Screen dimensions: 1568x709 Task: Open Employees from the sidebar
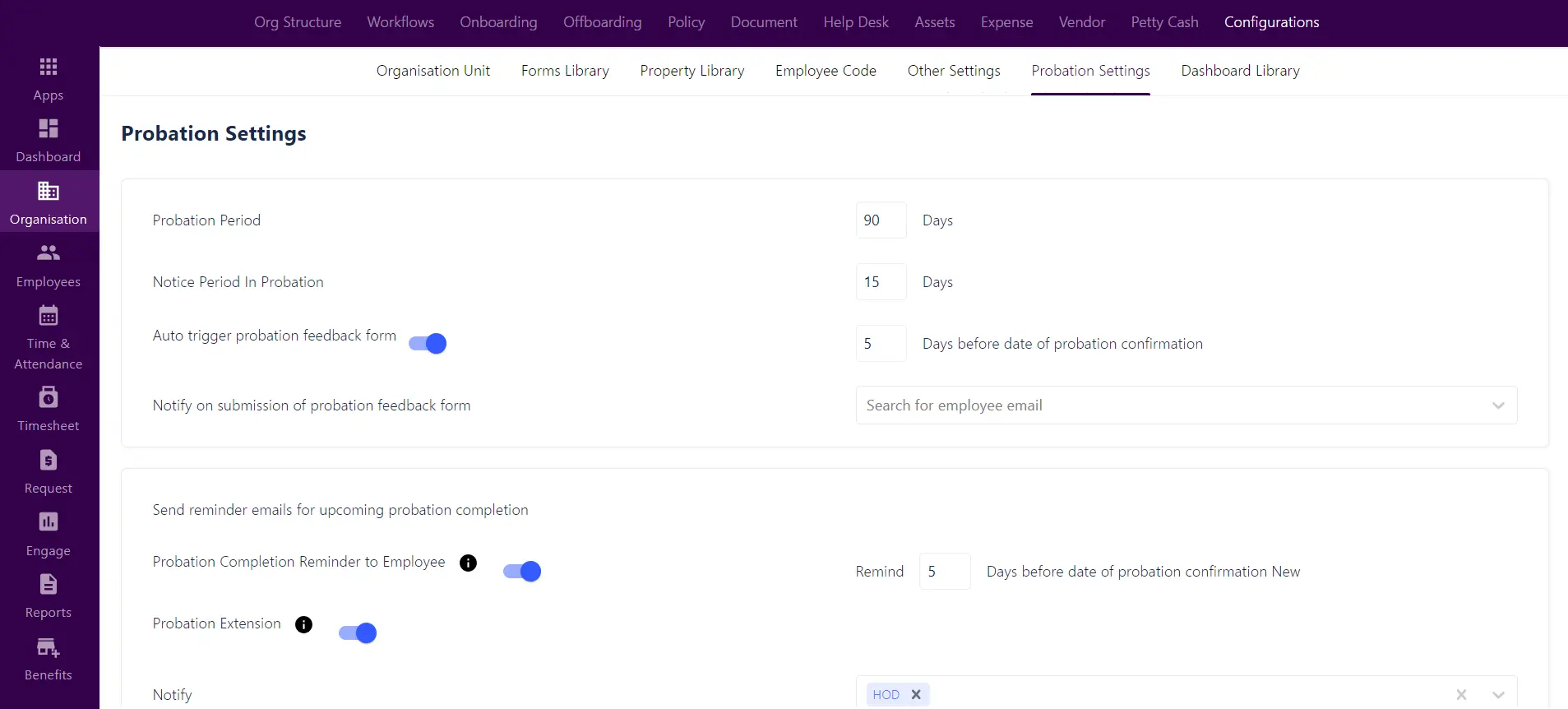click(x=49, y=266)
